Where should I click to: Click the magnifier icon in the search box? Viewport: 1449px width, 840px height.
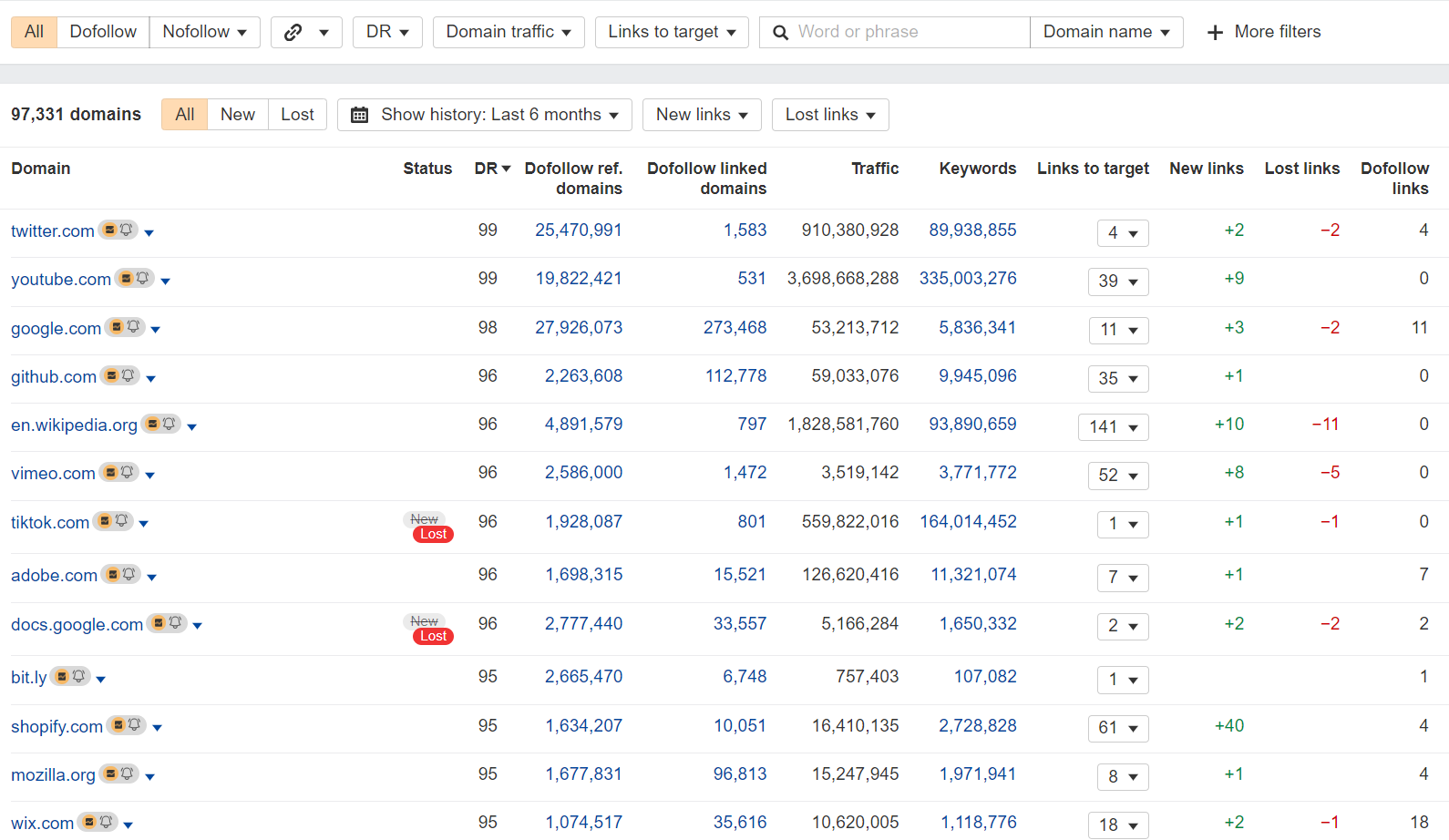[780, 33]
